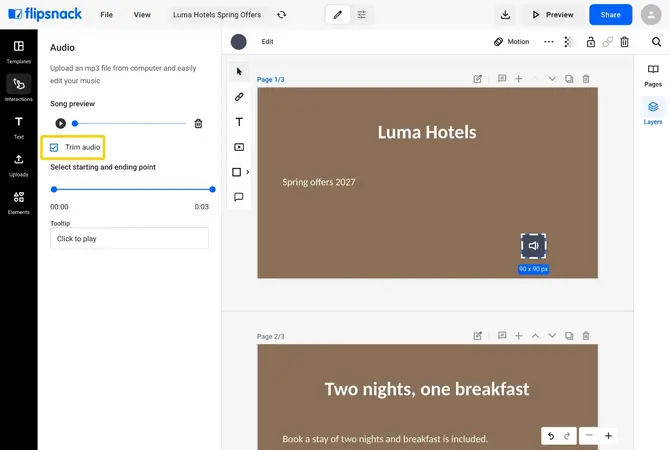Click the song preview progress slider
This screenshot has height=450, width=670.
pyautogui.click(x=130, y=124)
